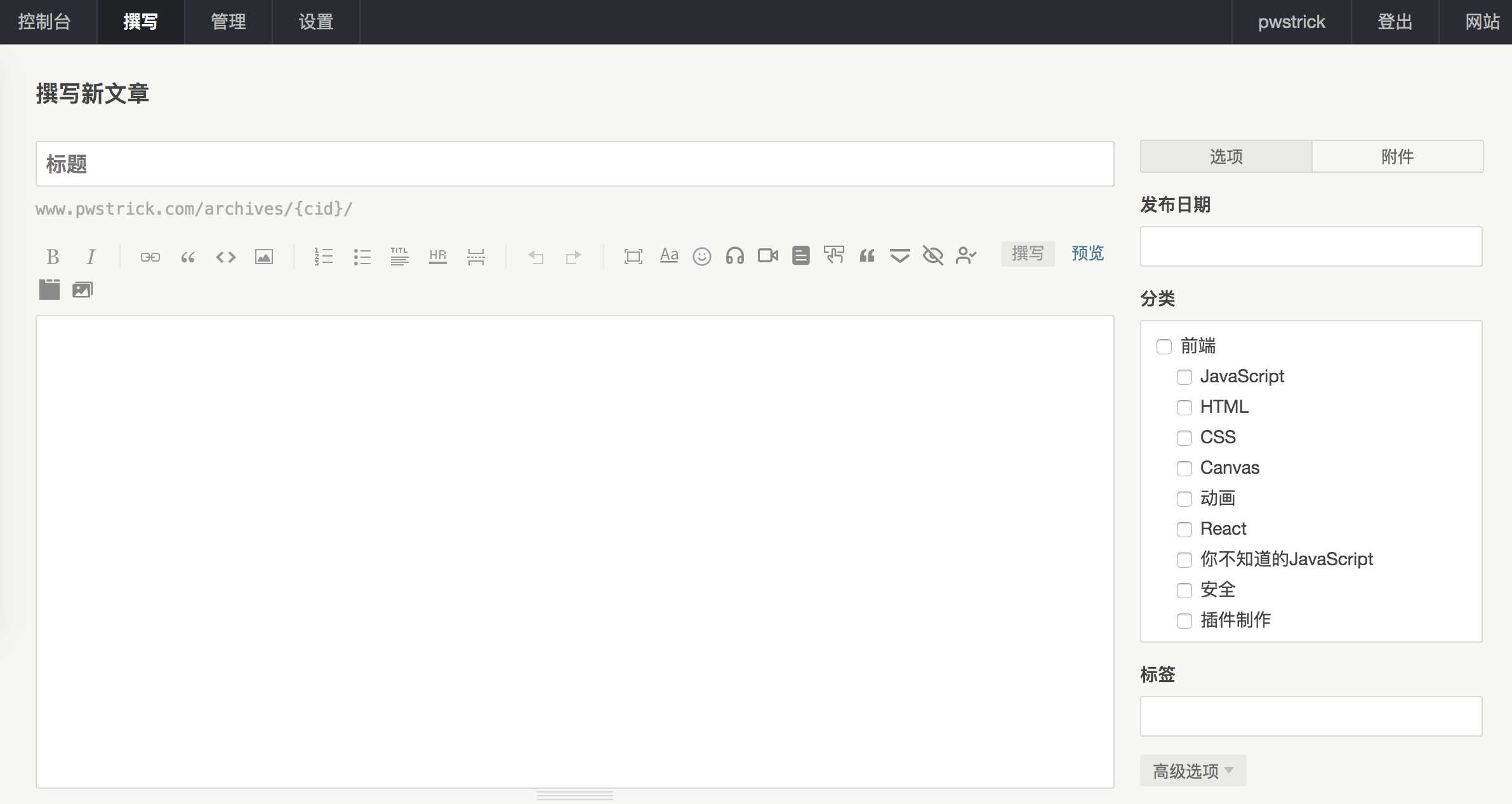Screen dimensions: 1512x804
Task: Click the {cid} permalink slug text
Action: pos(319,209)
